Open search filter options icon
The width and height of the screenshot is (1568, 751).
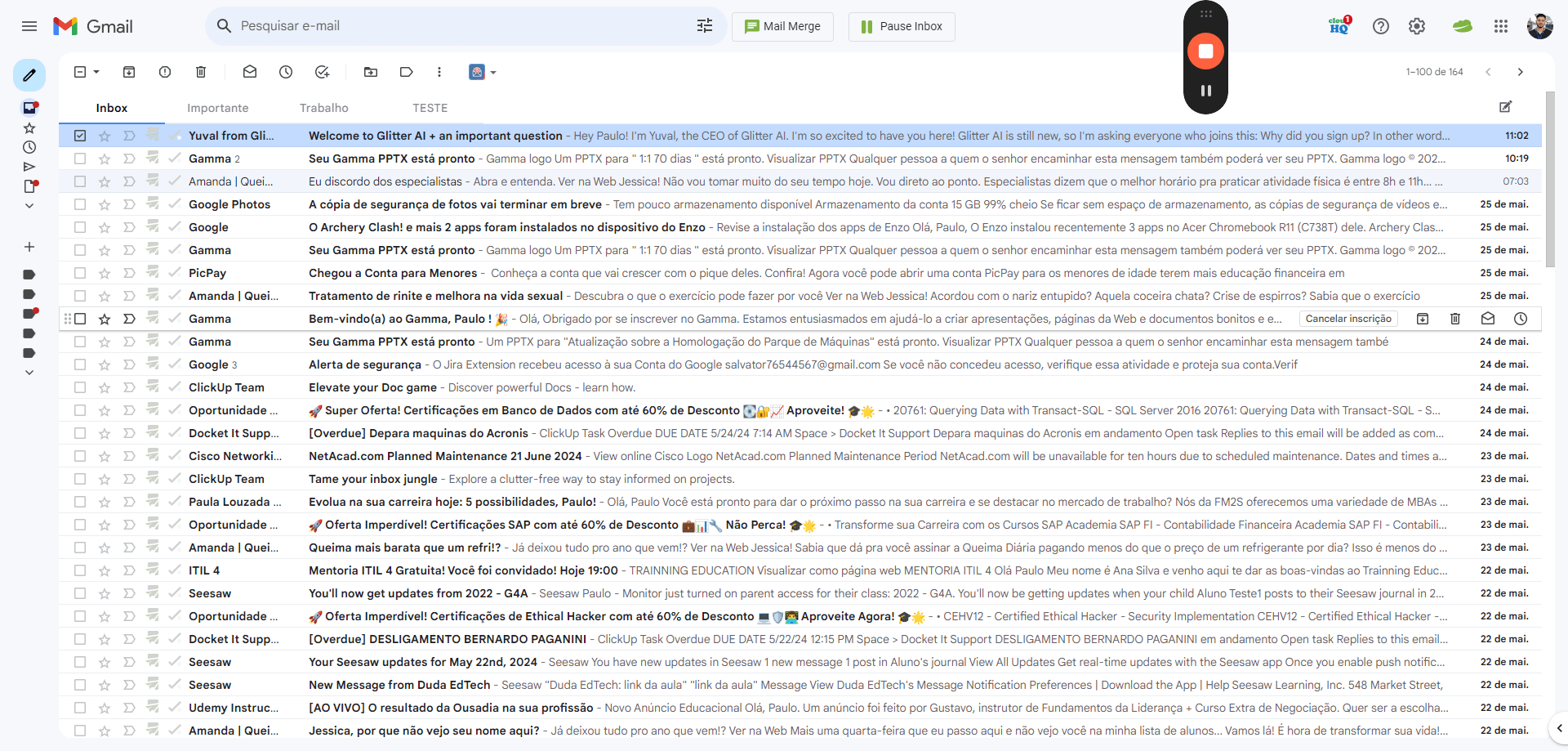click(705, 26)
